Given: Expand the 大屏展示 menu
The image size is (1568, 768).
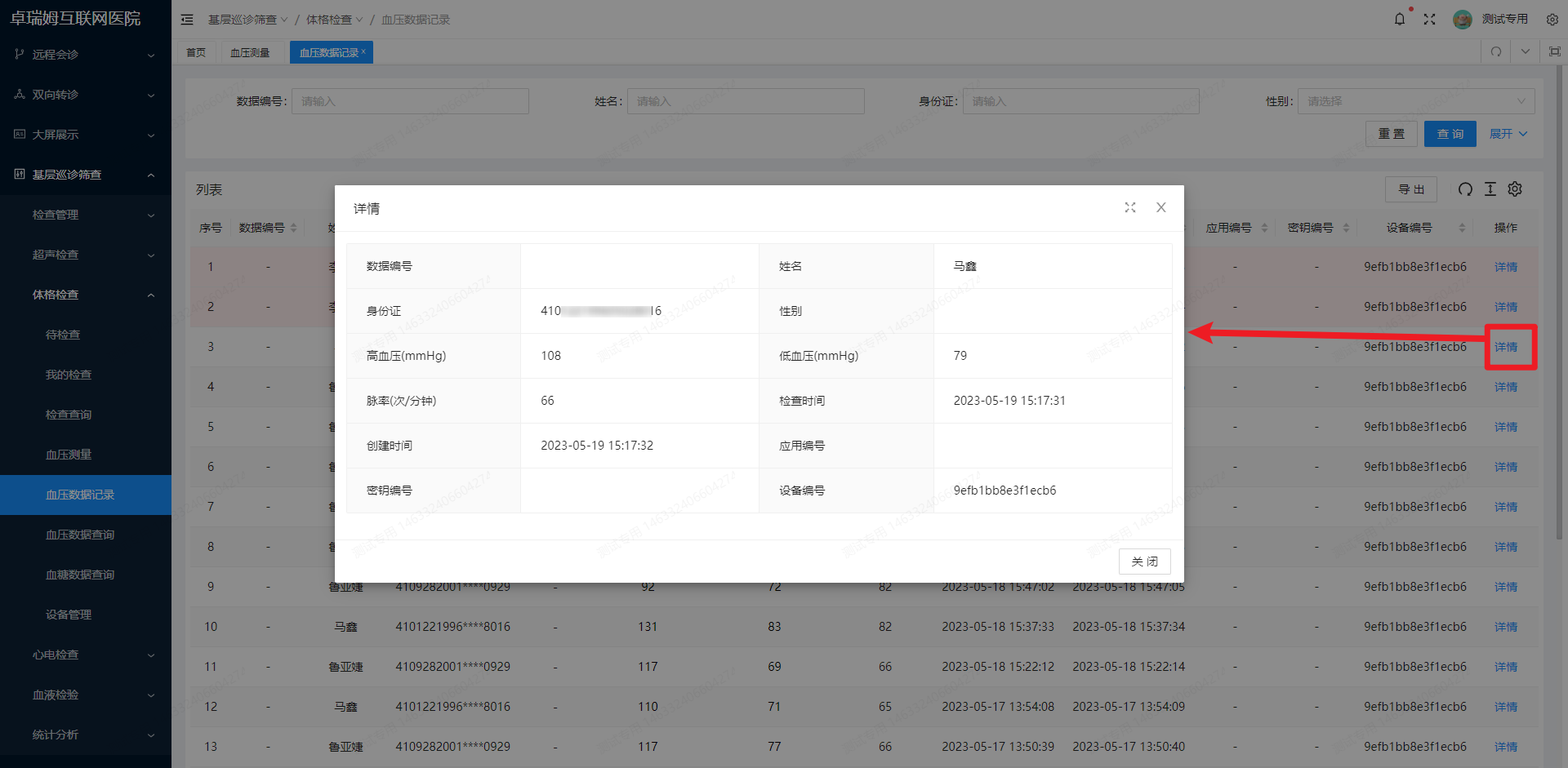Looking at the screenshot, I should click(x=86, y=135).
